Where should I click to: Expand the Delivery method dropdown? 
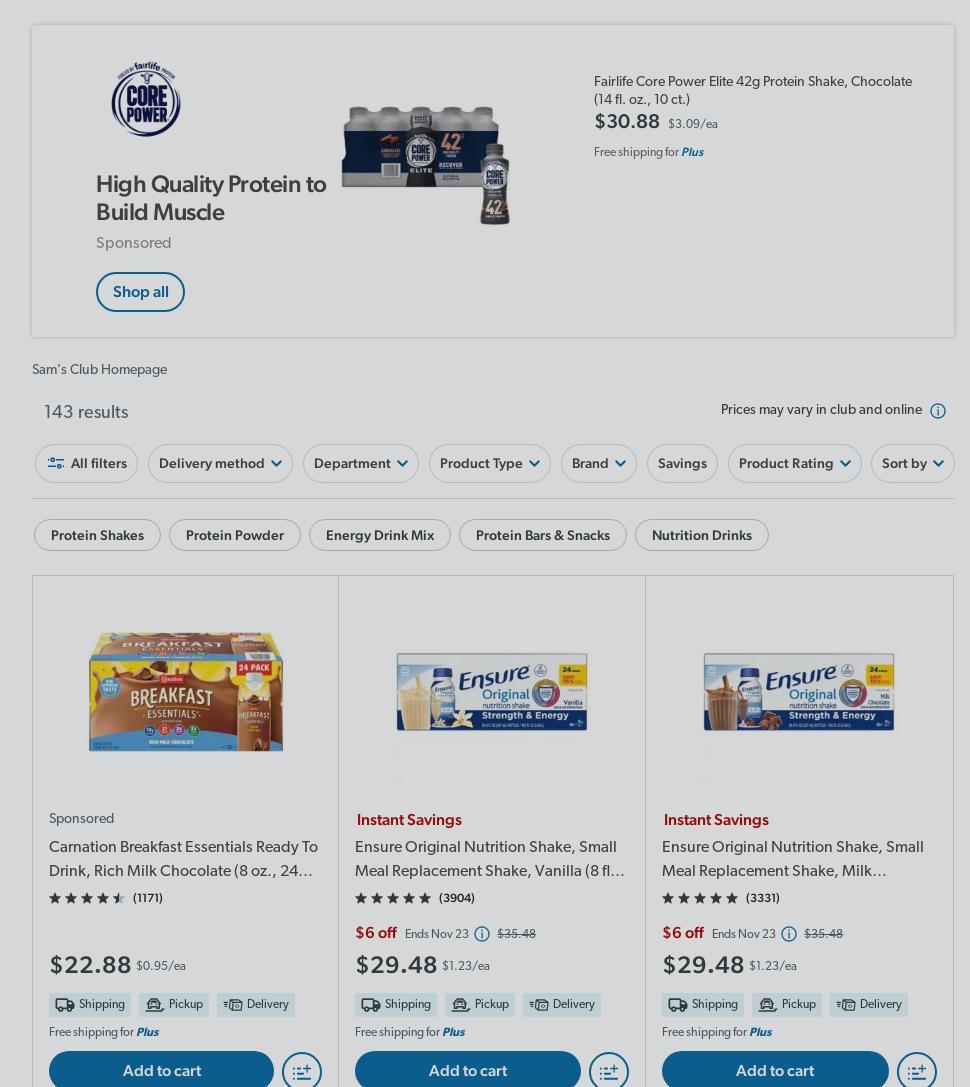[220, 463]
